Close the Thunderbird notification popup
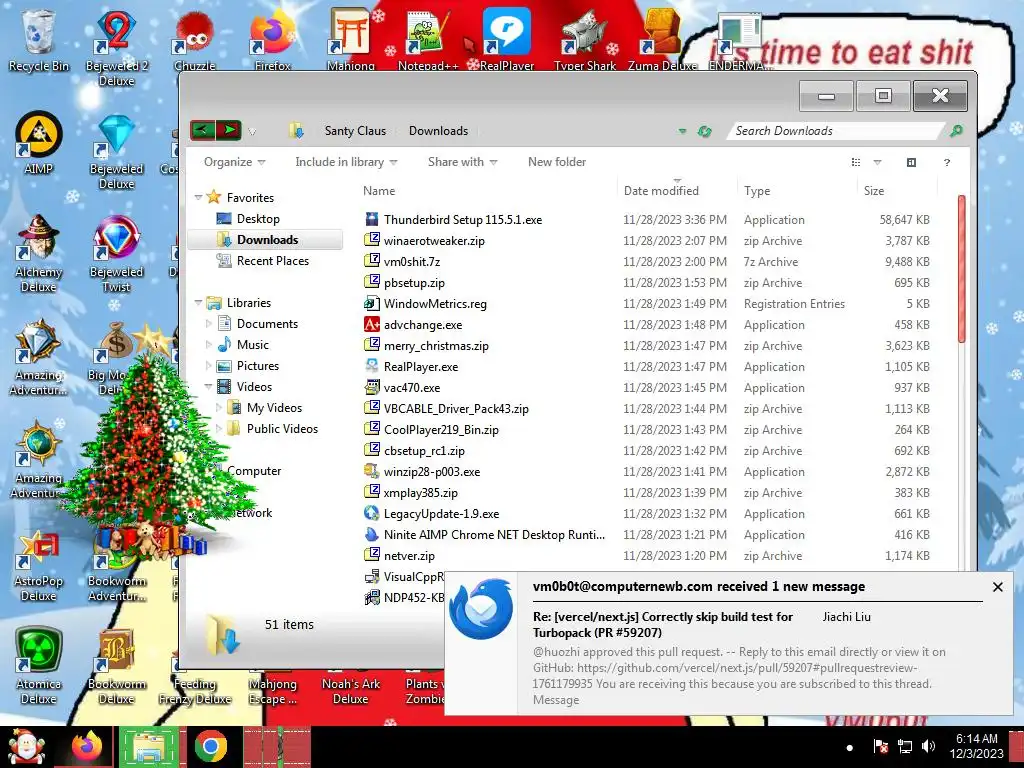 click(x=997, y=586)
